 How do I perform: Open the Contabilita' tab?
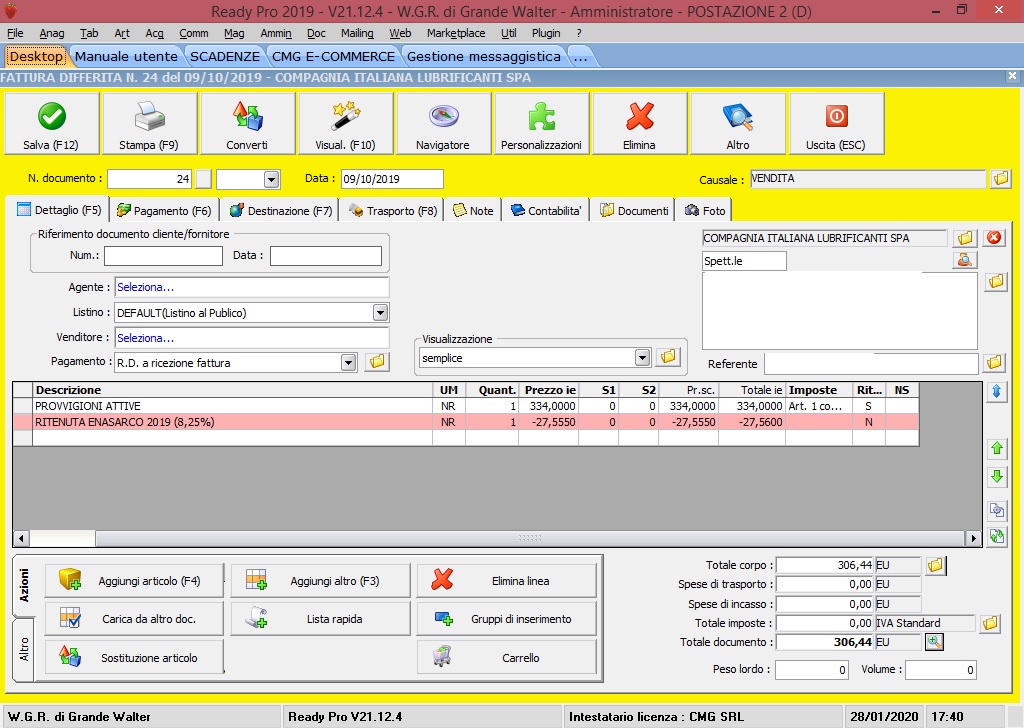(546, 211)
